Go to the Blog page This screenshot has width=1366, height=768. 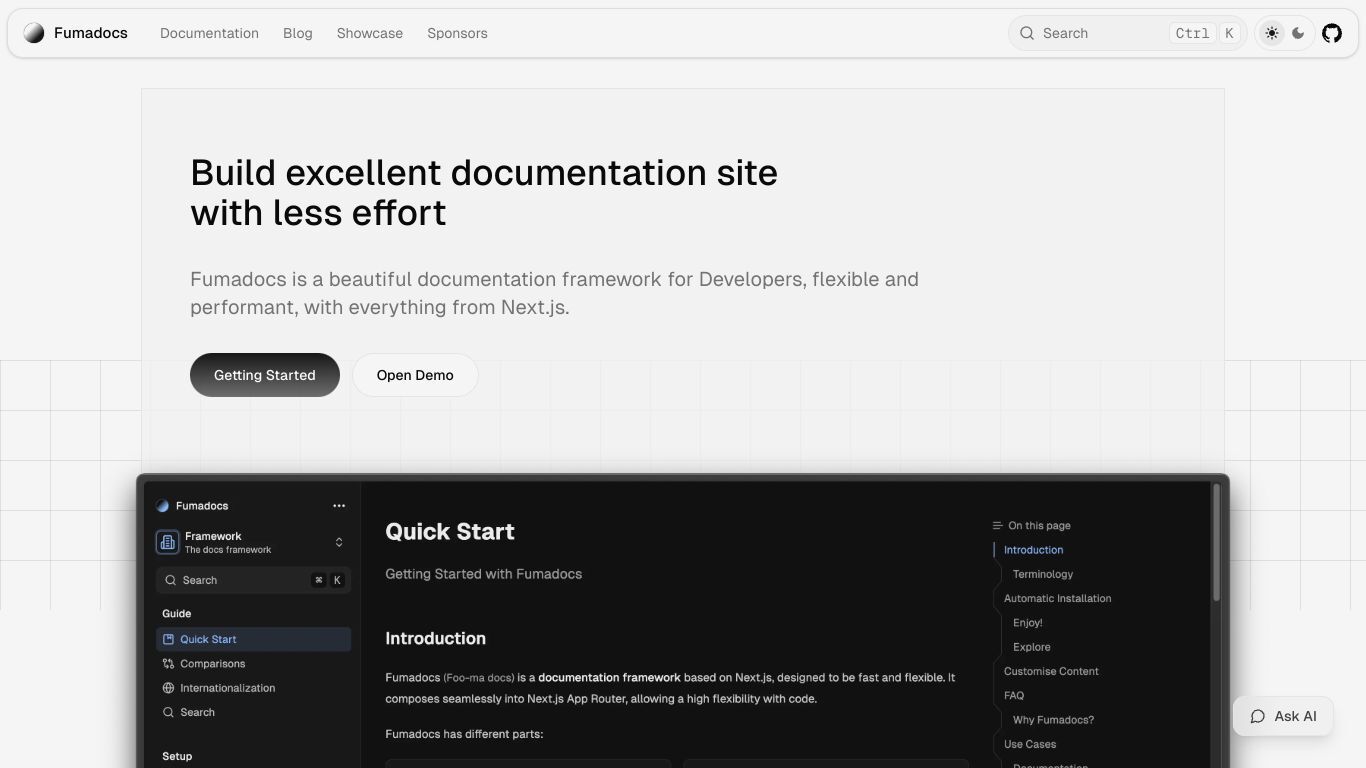click(298, 33)
